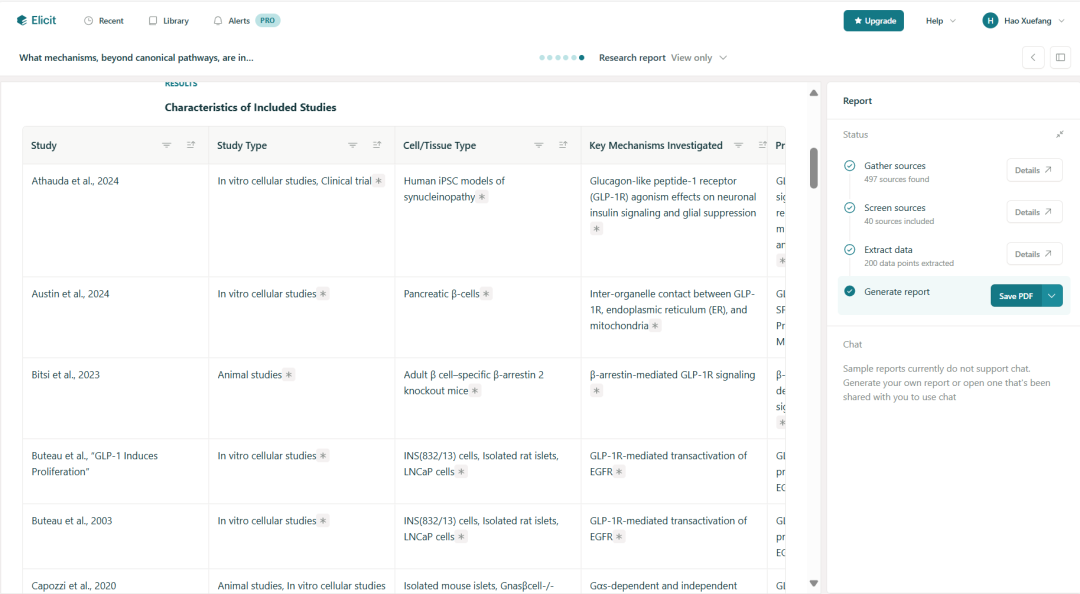Screen dimensions: 1080x594
Task: Open the Library page
Action: [168, 21]
